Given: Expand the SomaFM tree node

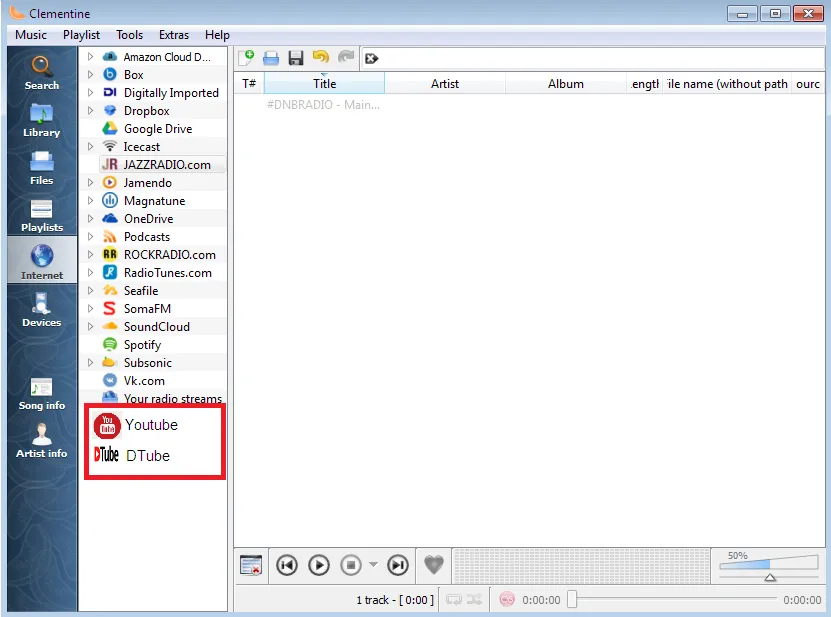Looking at the screenshot, I should [x=91, y=308].
